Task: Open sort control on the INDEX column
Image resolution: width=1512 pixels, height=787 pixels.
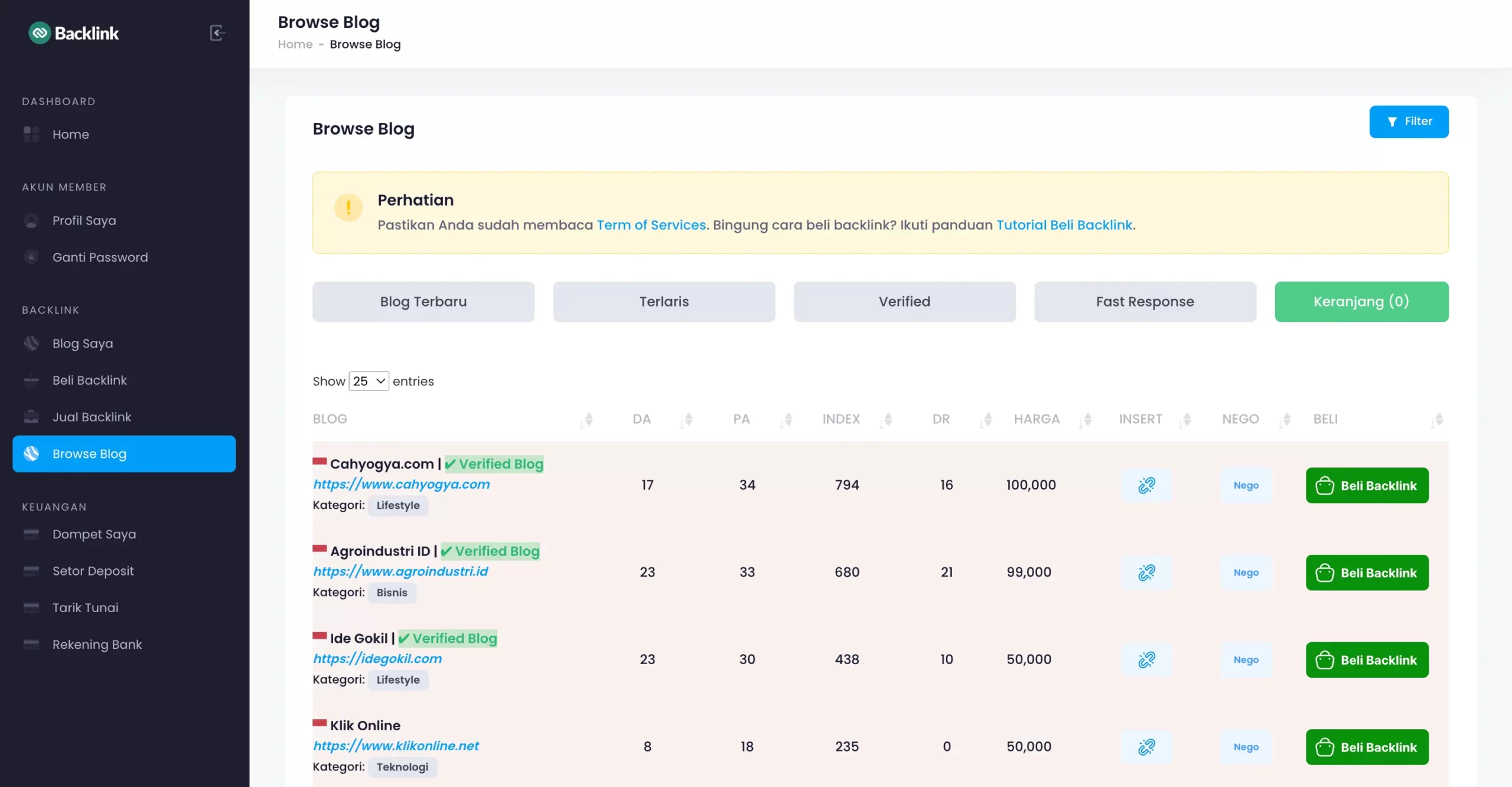Action: (888, 421)
